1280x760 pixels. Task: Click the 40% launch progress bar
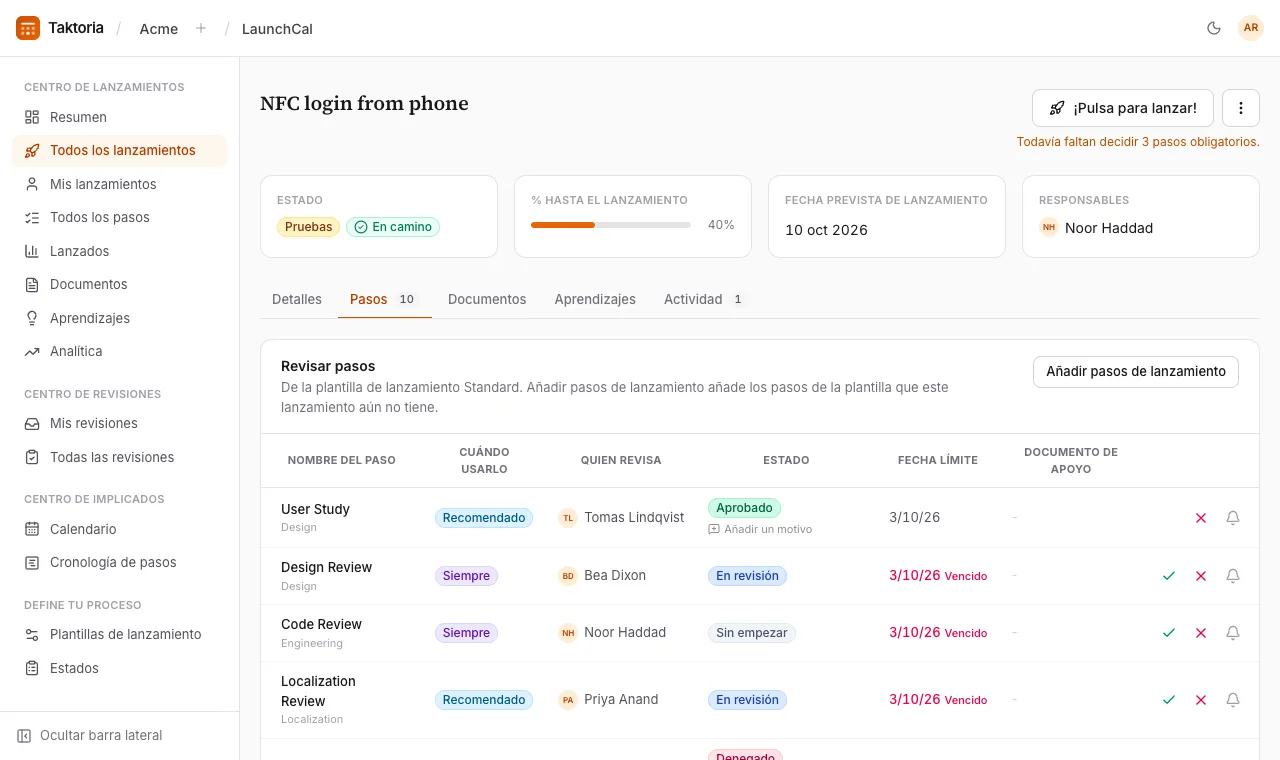(611, 225)
